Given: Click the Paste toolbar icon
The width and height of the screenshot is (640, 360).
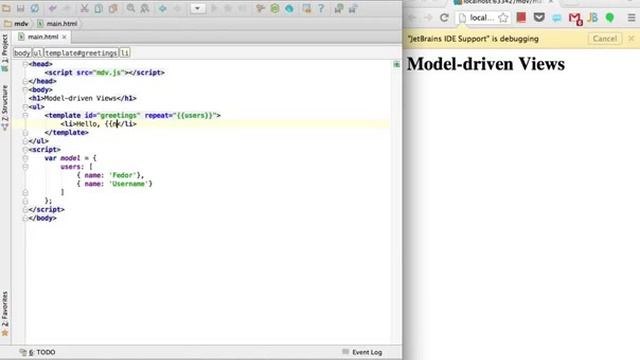Looking at the screenshot, I should 113,8.
